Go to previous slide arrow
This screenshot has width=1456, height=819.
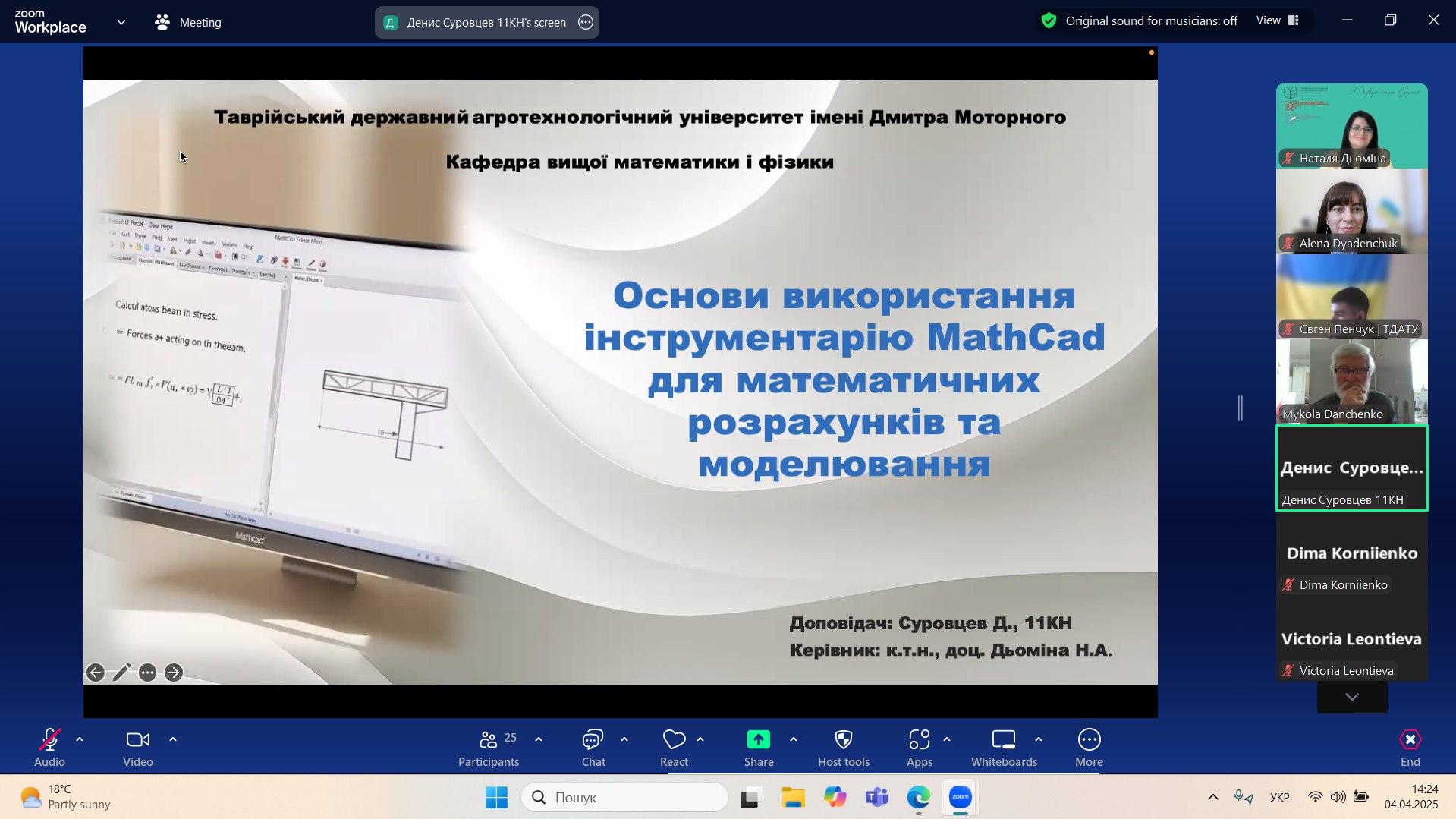coord(96,673)
